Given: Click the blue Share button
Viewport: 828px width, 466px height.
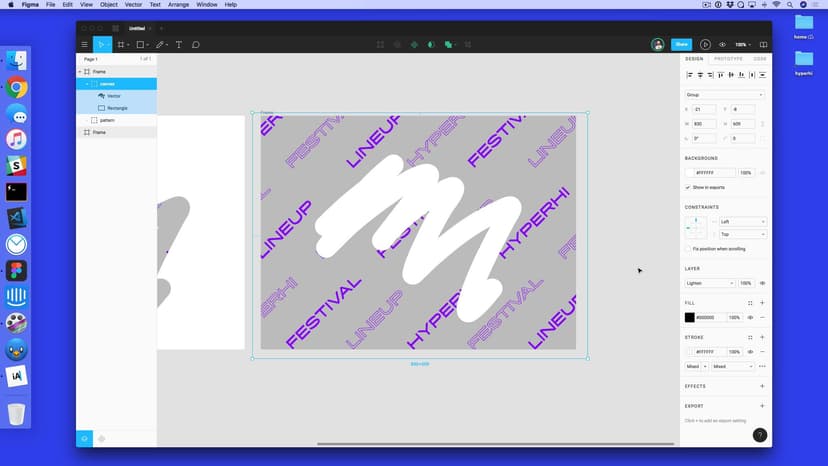Looking at the screenshot, I should tap(681, 45).
